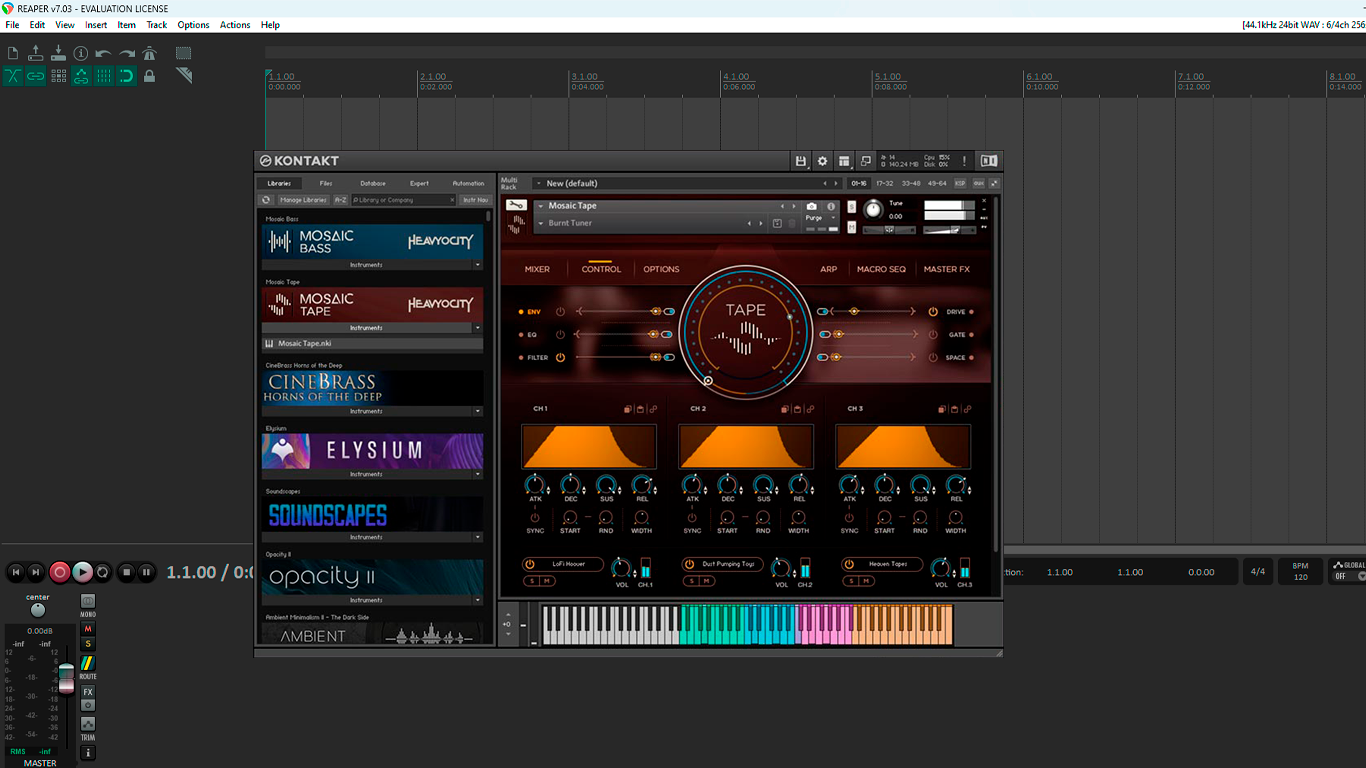
Task: Expand Mosaic Bass Instruments dropdown arrow
Action: tap(477, 265)
